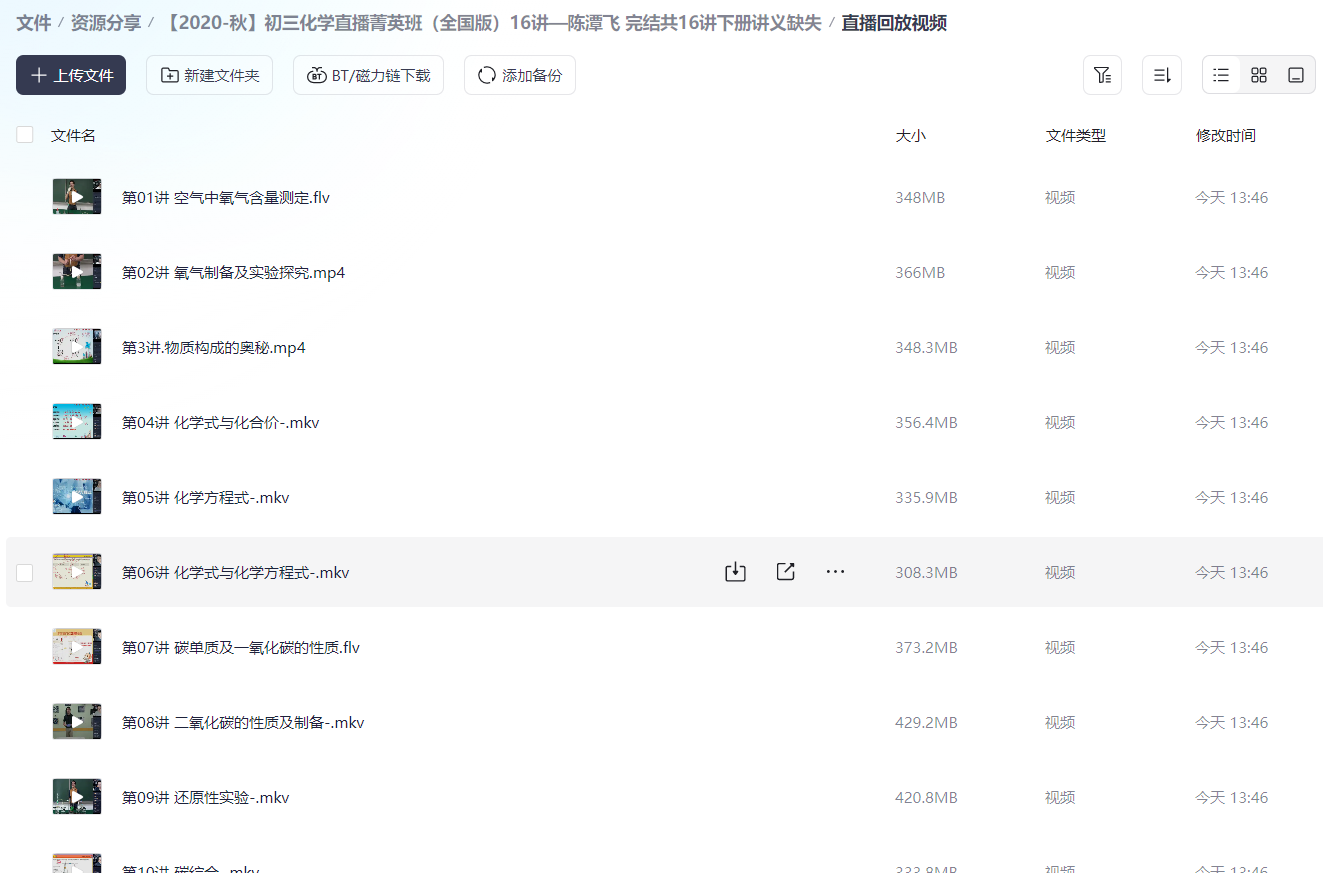Switch to list view mode
This screenshot has width=1323, height=873.
tap(1220, 74)
